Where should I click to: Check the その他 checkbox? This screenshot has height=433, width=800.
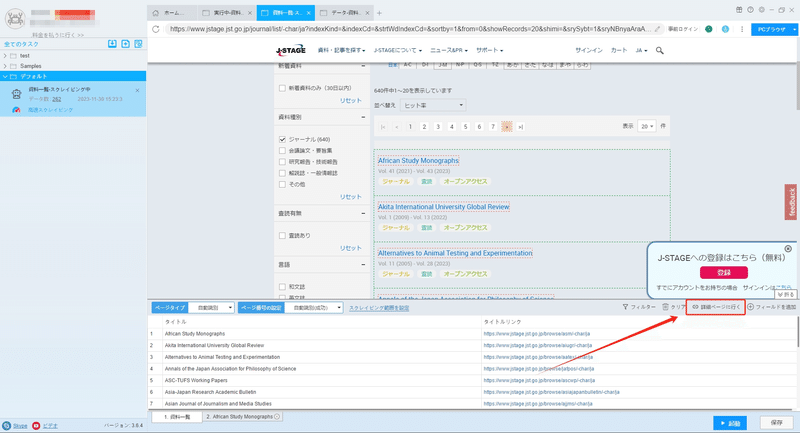[282, 184]
